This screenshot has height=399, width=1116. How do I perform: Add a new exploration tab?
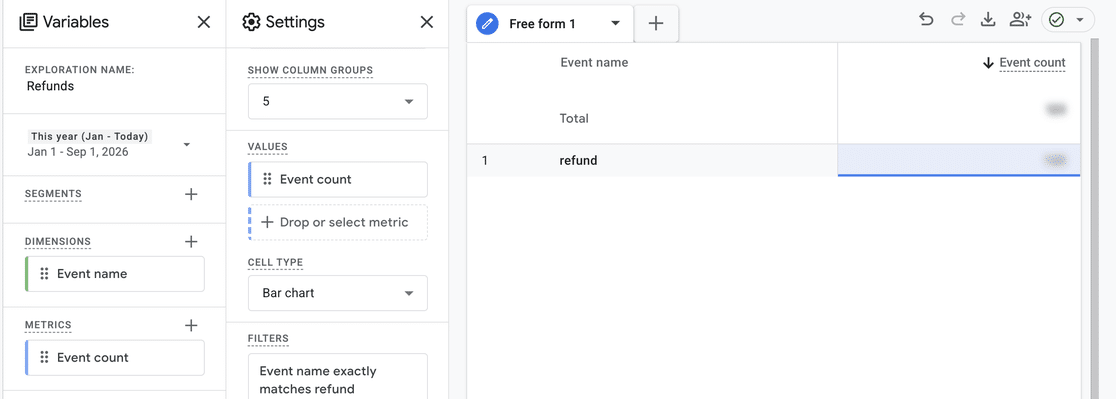coord(656,23)
